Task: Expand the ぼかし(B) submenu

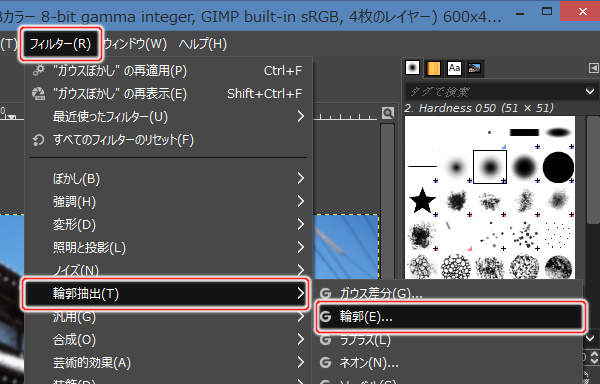Action: click(168, 179)
